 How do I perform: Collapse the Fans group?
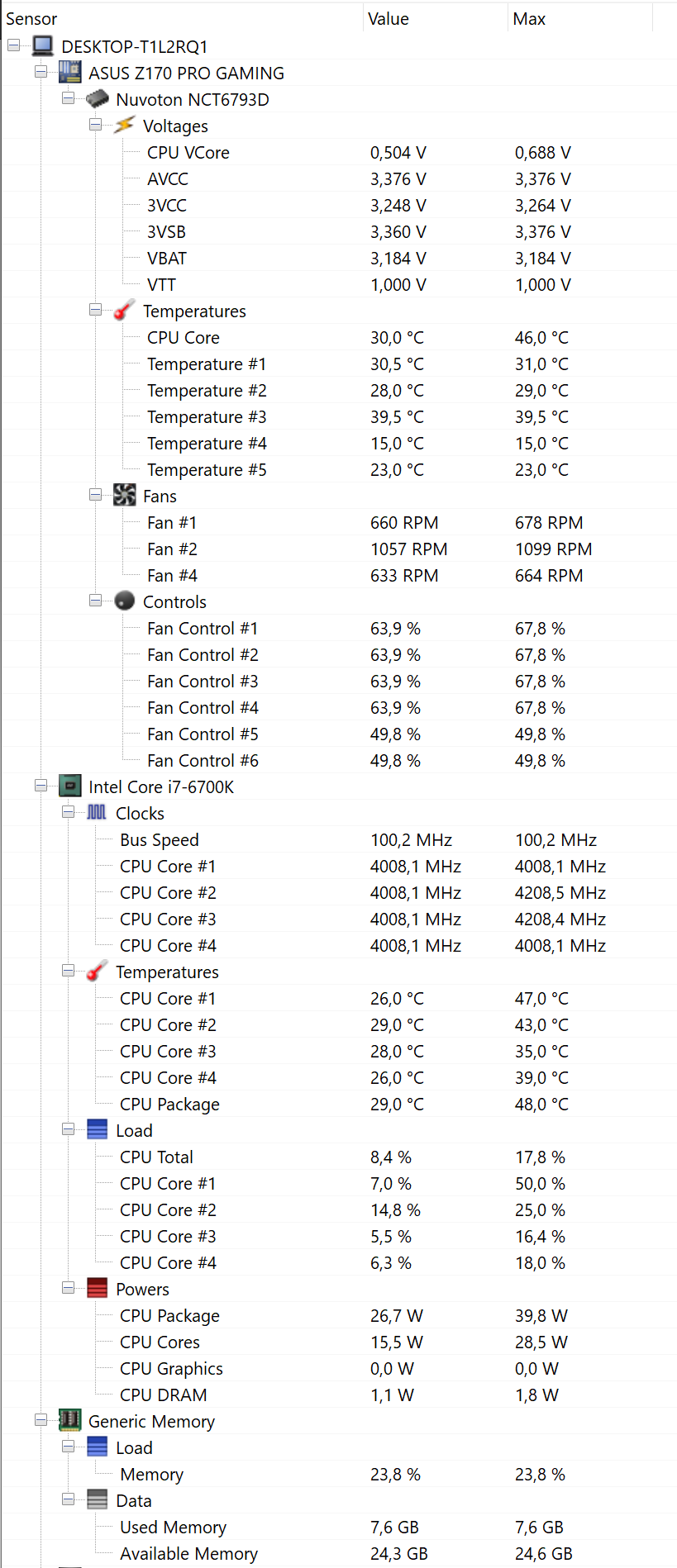point(96,495)
